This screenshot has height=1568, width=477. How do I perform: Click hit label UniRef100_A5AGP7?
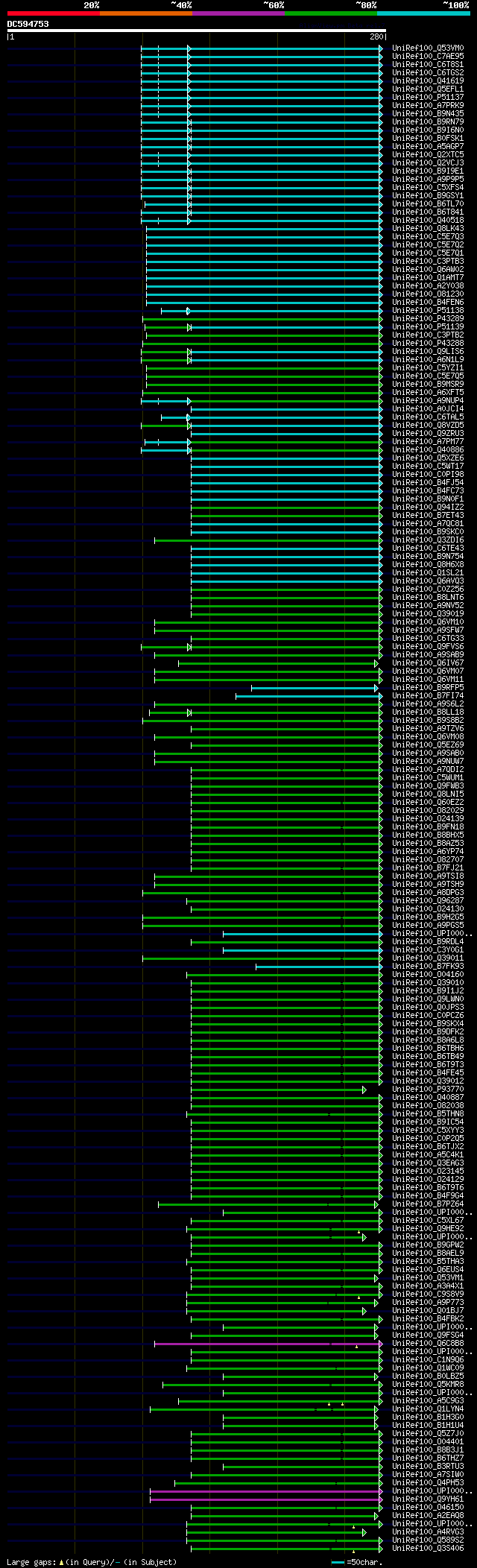point(428,146)
